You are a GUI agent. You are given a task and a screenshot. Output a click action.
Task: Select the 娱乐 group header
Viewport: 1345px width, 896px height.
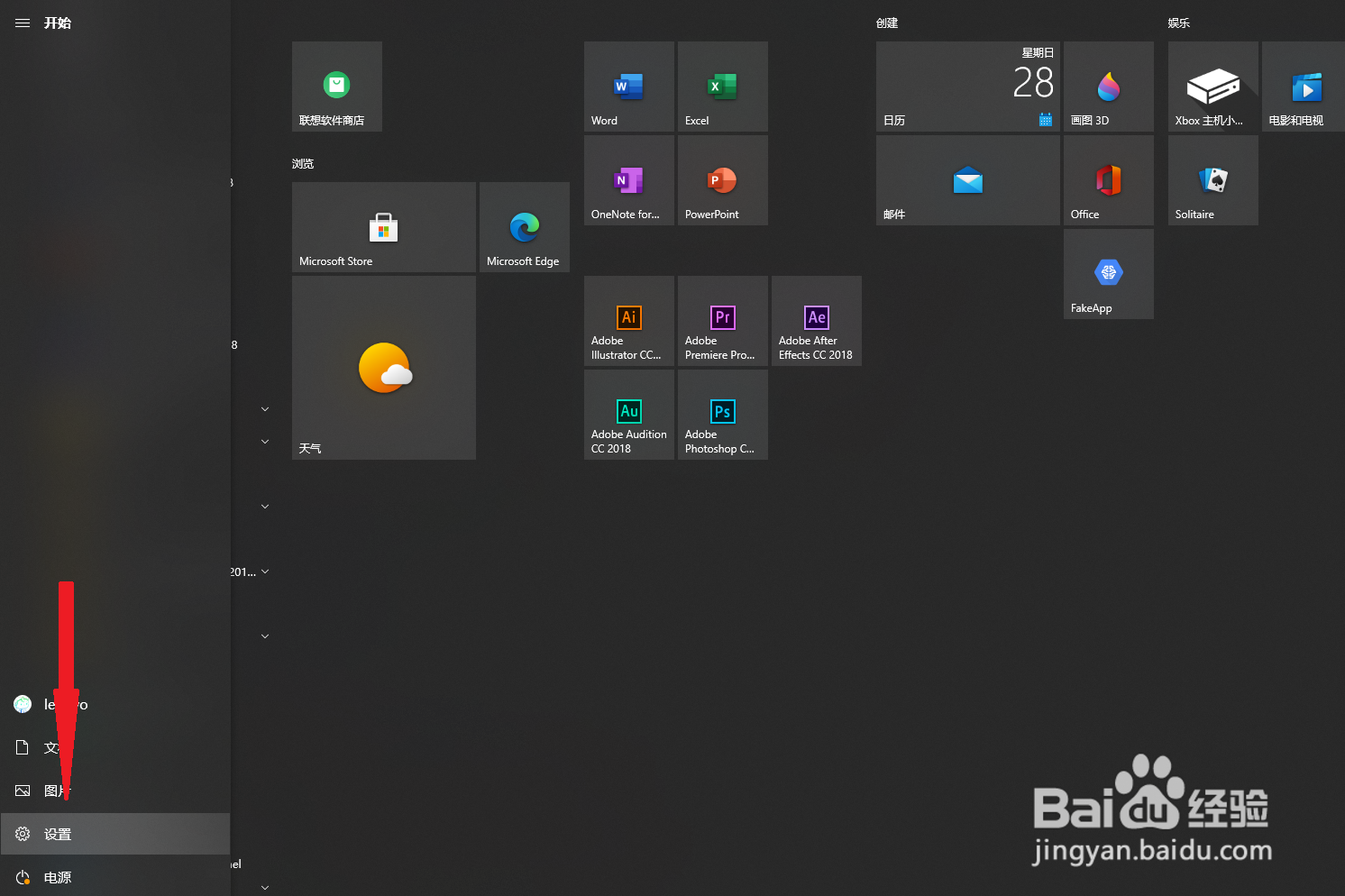[1179, 23]
